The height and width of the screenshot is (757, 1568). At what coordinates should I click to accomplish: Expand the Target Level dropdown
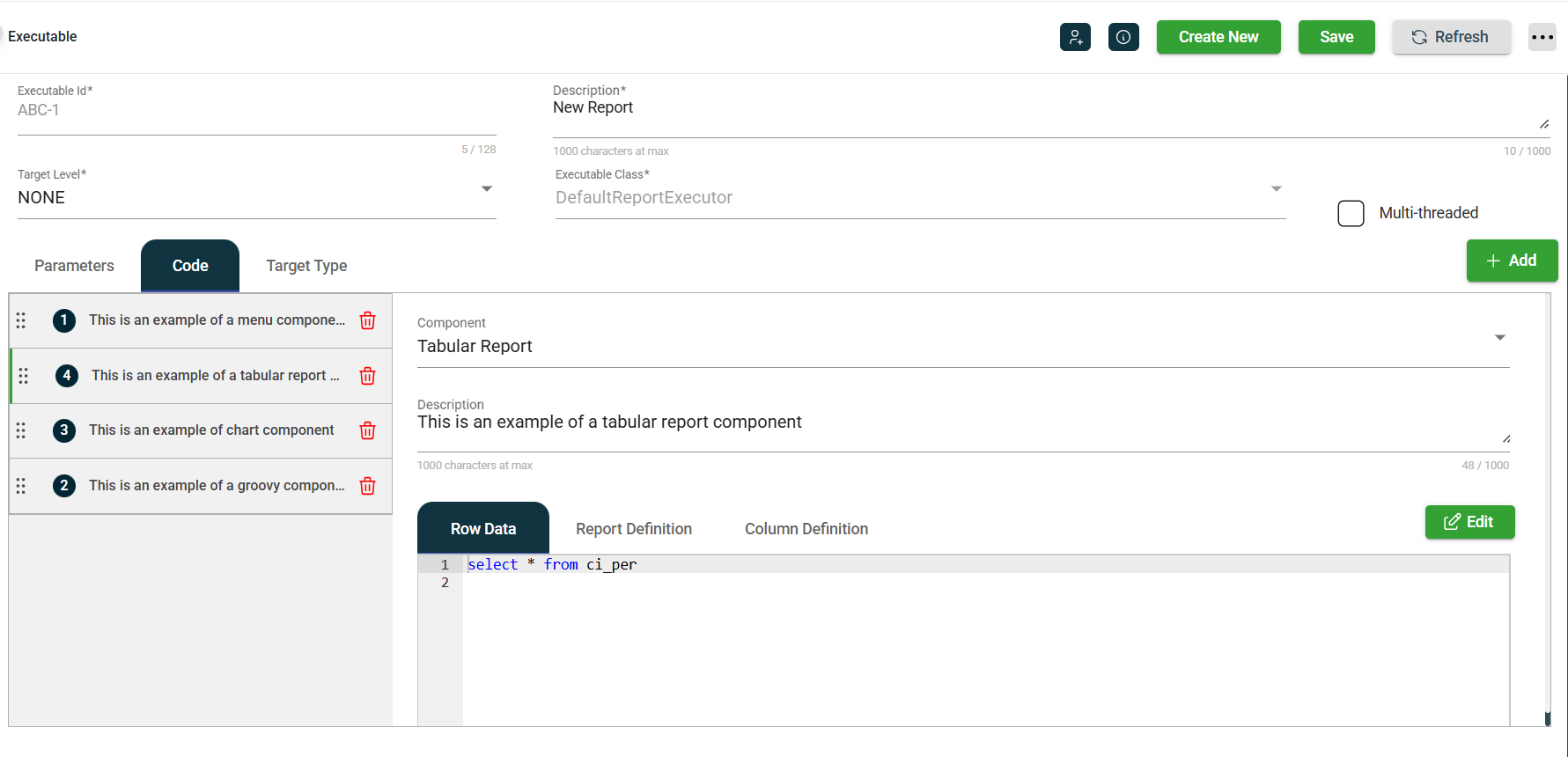(486, 189)
